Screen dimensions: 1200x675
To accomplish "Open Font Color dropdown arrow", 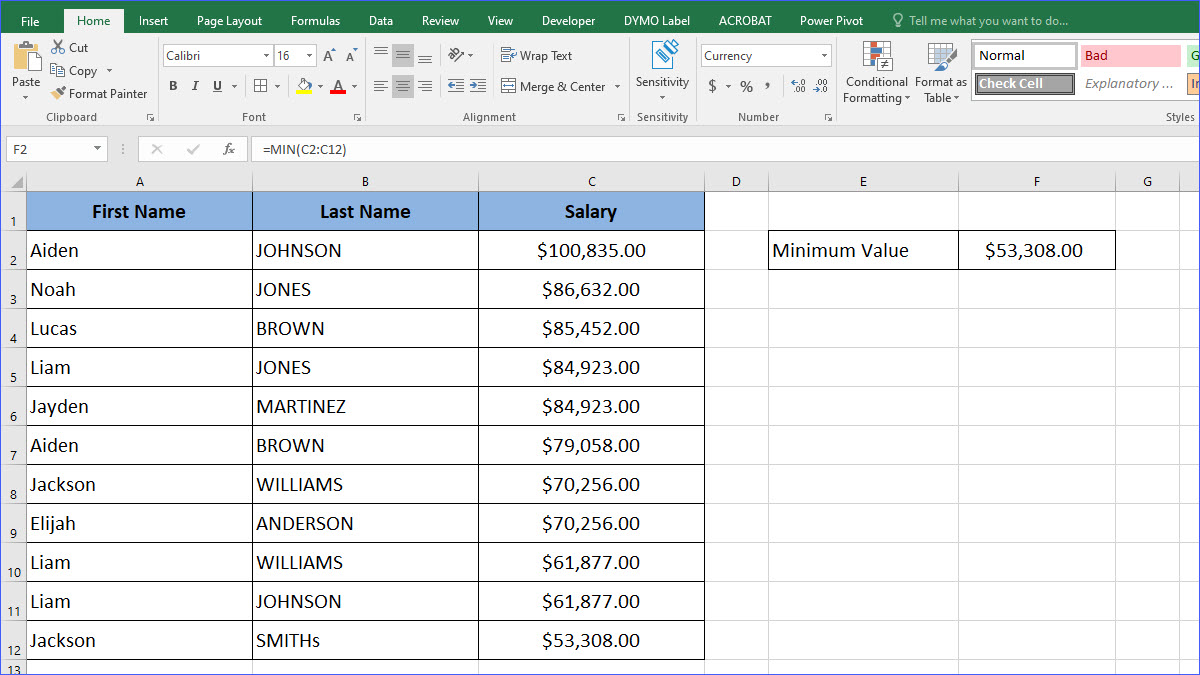I will 356,87.
